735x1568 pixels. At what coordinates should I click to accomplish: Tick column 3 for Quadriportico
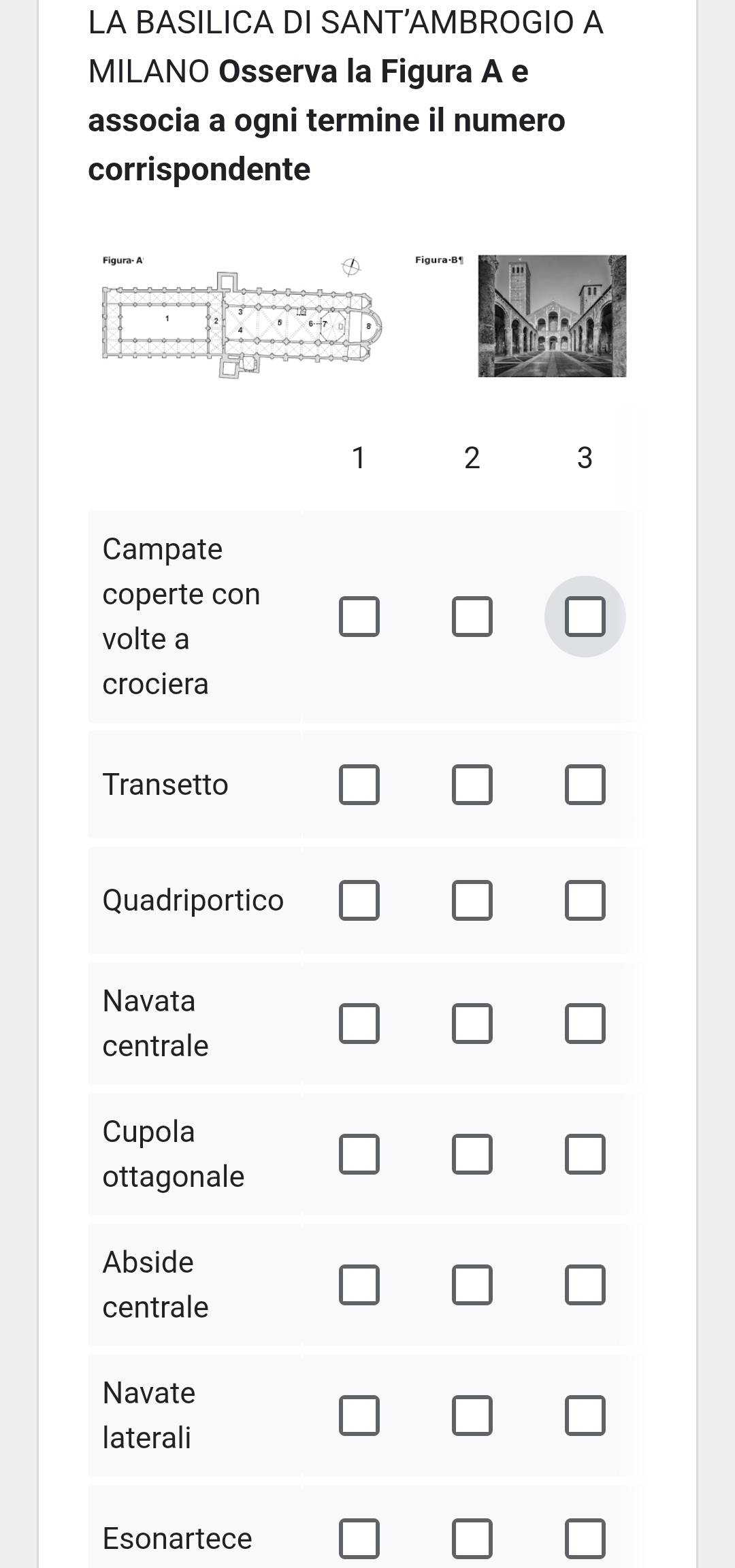click(x=585, y=900)
